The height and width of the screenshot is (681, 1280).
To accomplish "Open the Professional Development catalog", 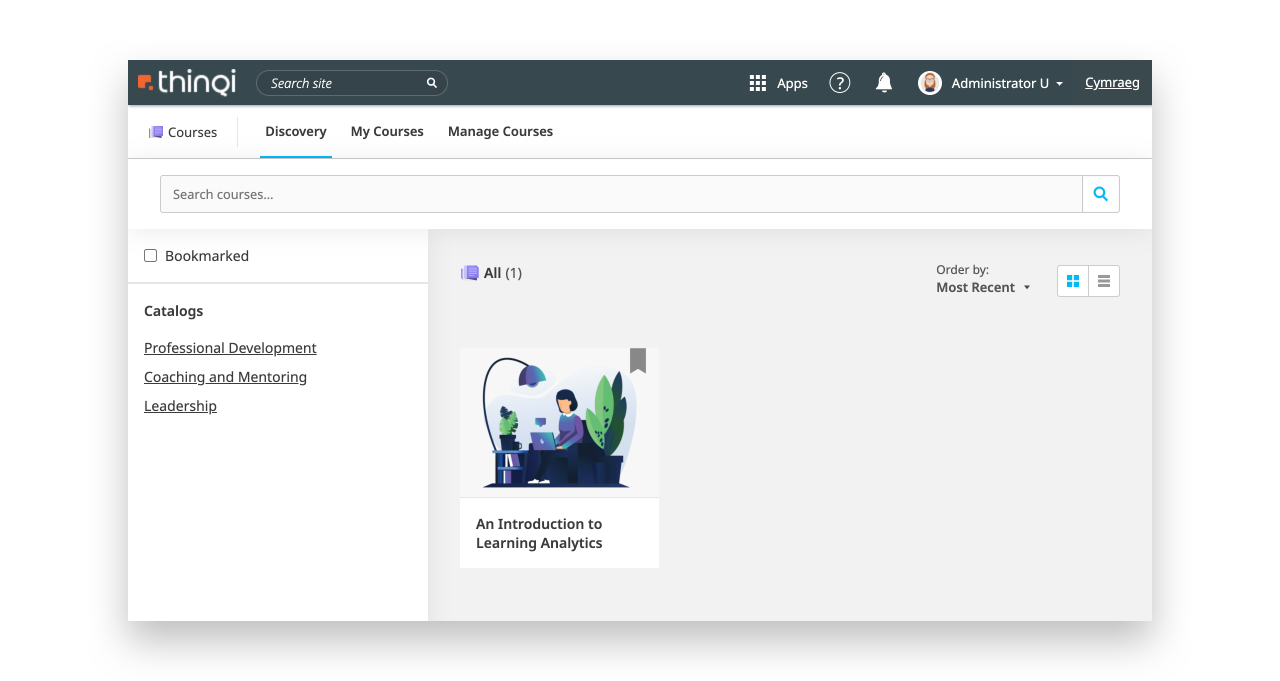I will click(230, 347).
